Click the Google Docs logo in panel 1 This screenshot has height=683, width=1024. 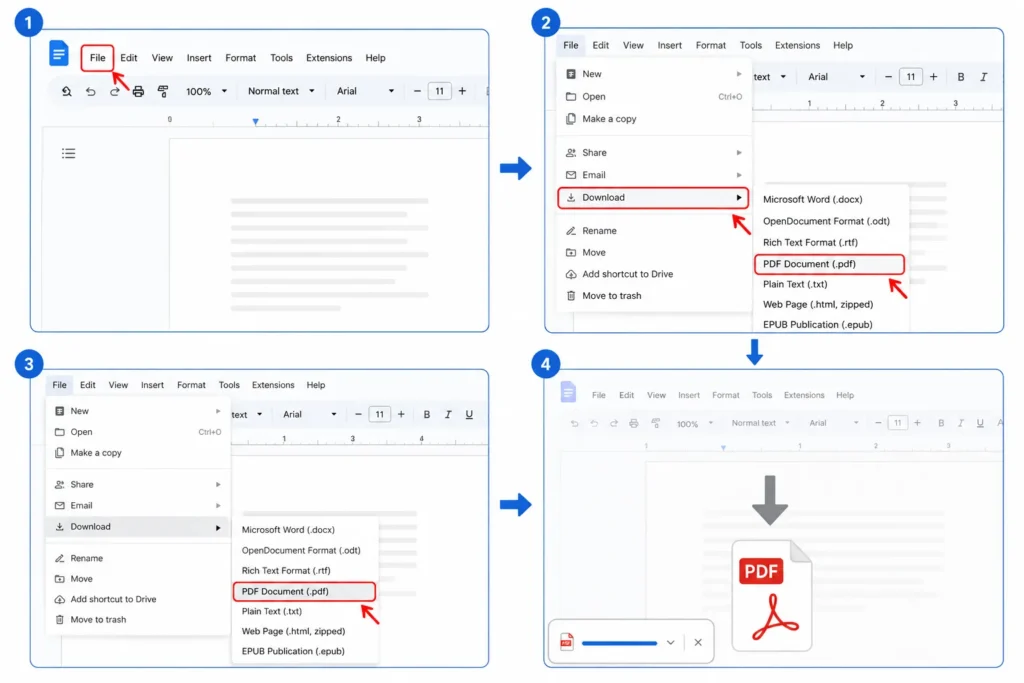[x=58, y=54]
